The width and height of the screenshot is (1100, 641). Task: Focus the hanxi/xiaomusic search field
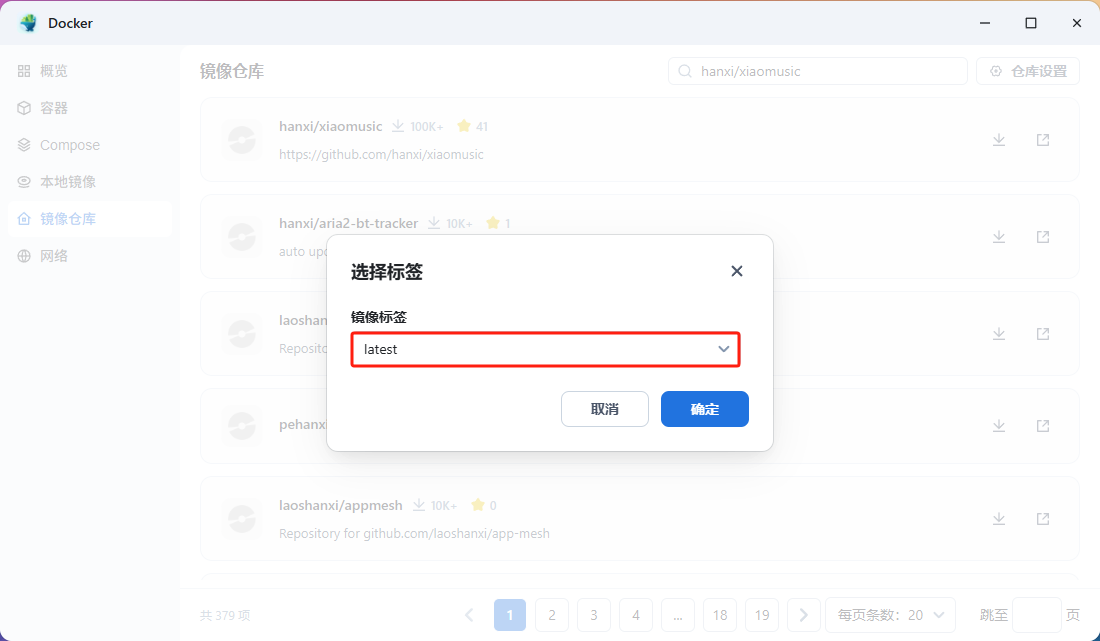tap(818, 71)
